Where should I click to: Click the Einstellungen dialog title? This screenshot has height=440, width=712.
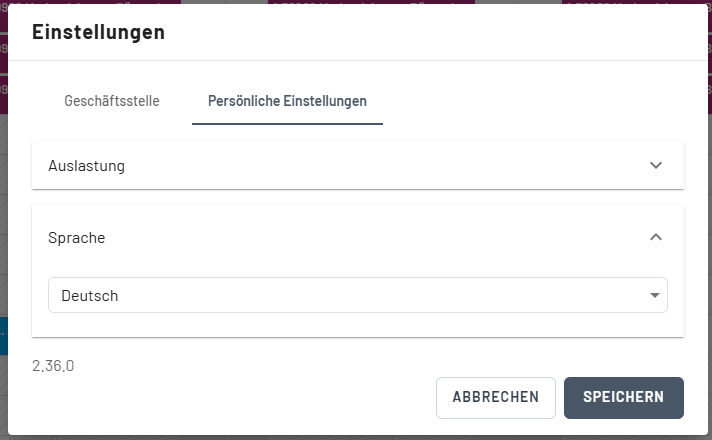pos(98,32)
